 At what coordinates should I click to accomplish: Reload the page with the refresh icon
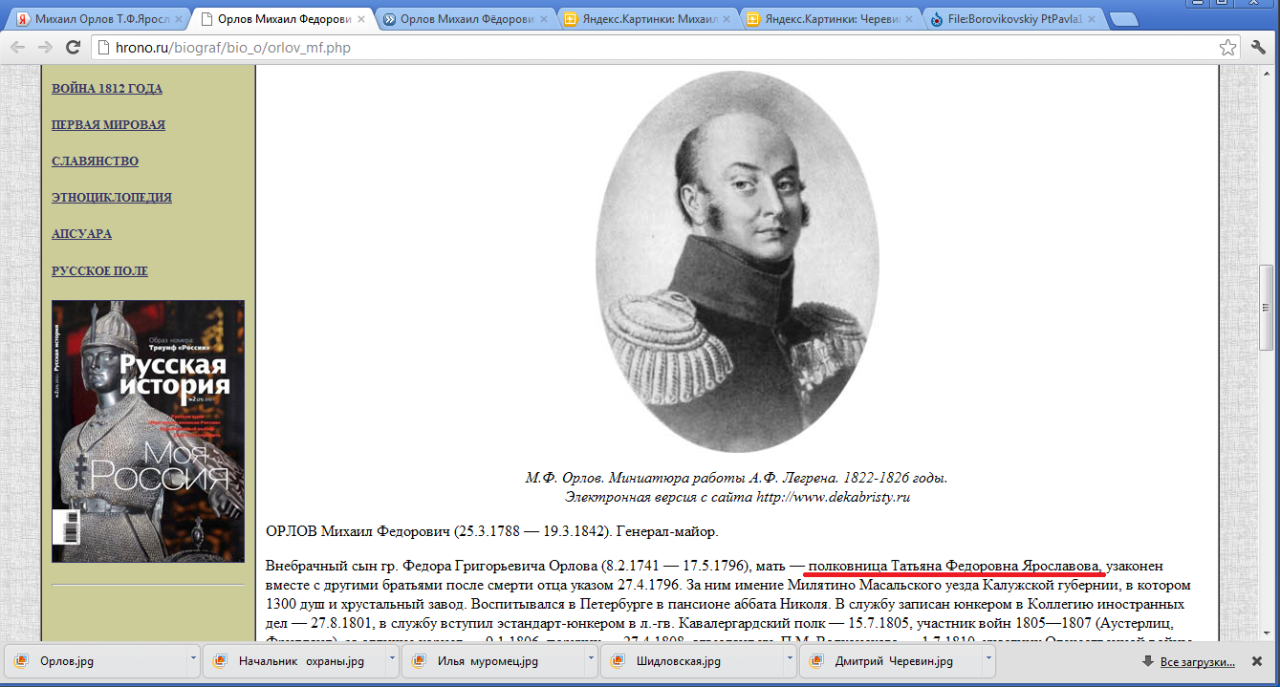[73, 47]
